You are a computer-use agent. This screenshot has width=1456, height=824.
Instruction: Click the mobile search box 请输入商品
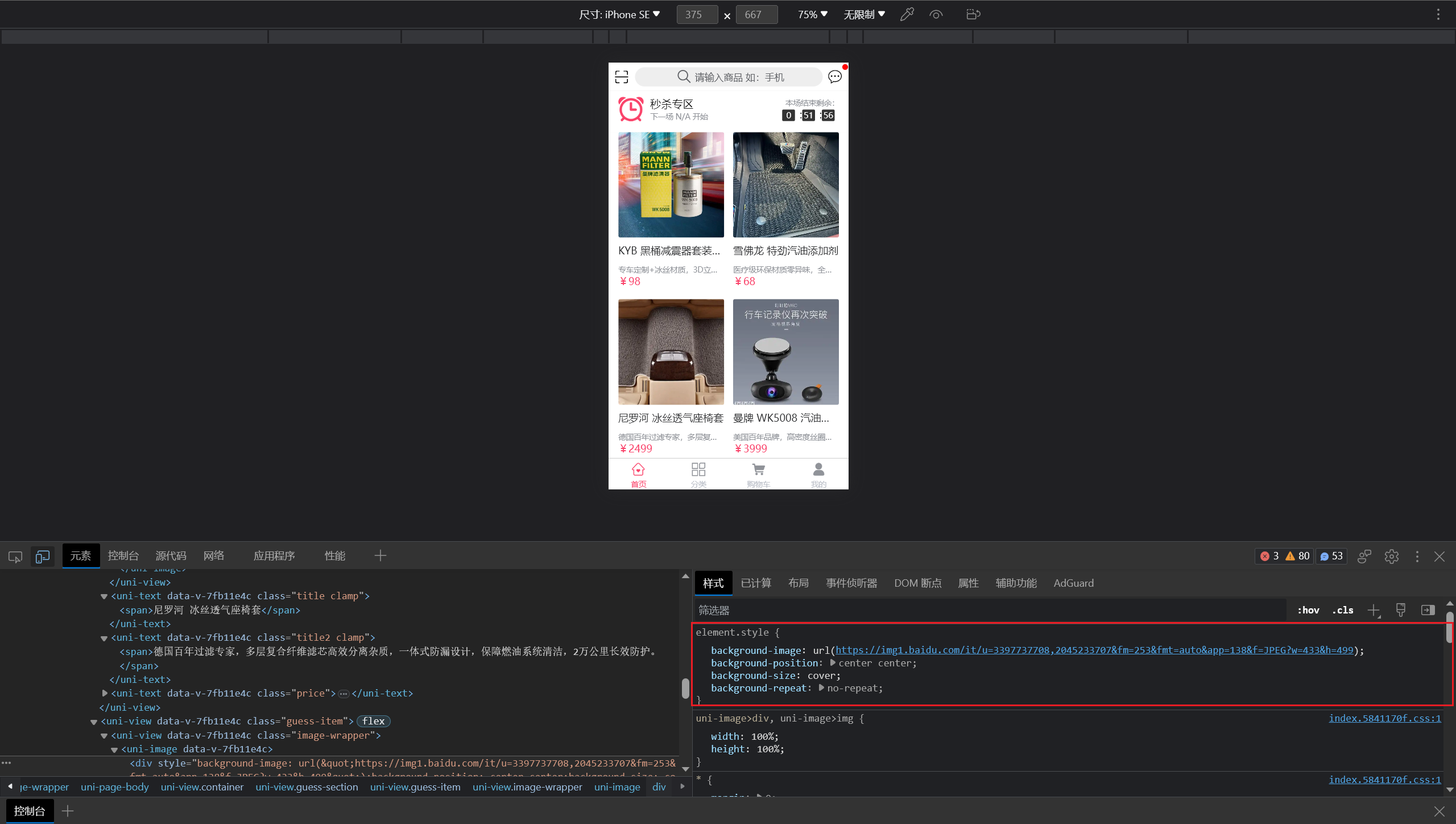coord(729,77)
